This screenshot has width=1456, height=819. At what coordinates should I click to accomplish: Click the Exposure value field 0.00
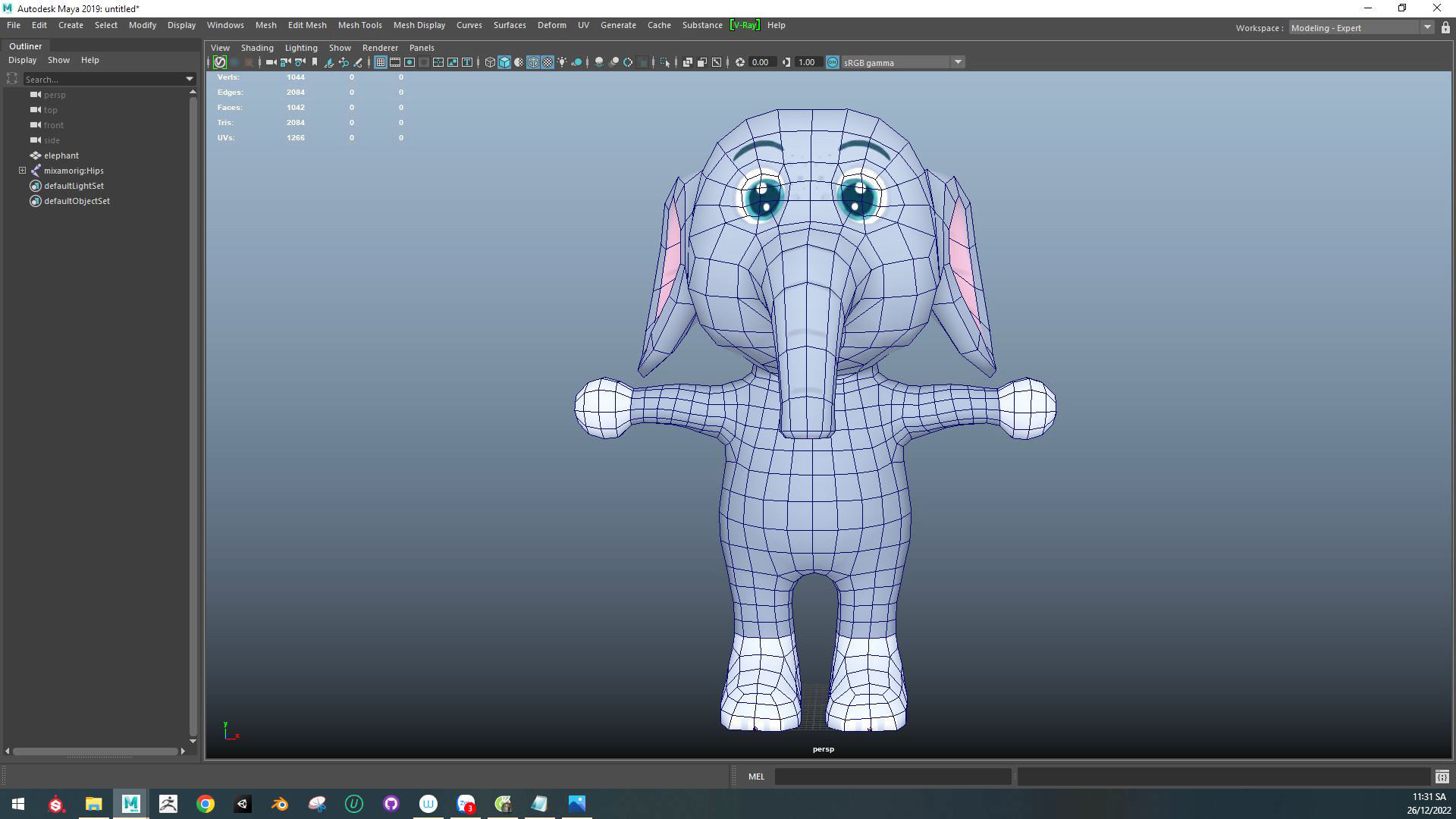(x=761, y=62)
